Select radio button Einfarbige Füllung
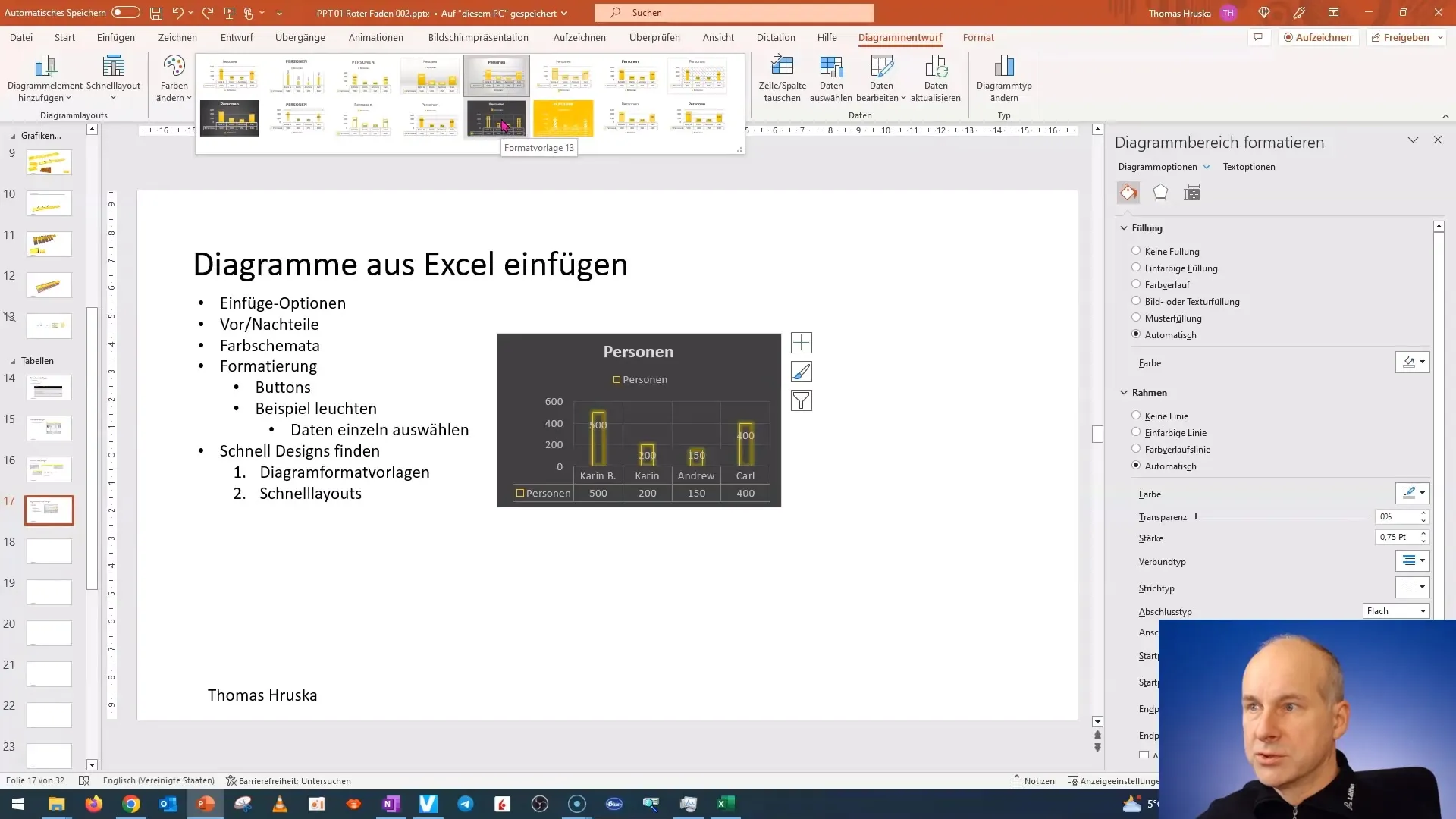This screenshot has width=1456, height=819. tap(1135, 268)
